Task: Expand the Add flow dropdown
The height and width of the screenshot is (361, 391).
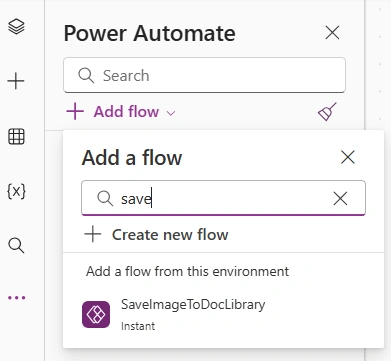Action: coord(121,112)
